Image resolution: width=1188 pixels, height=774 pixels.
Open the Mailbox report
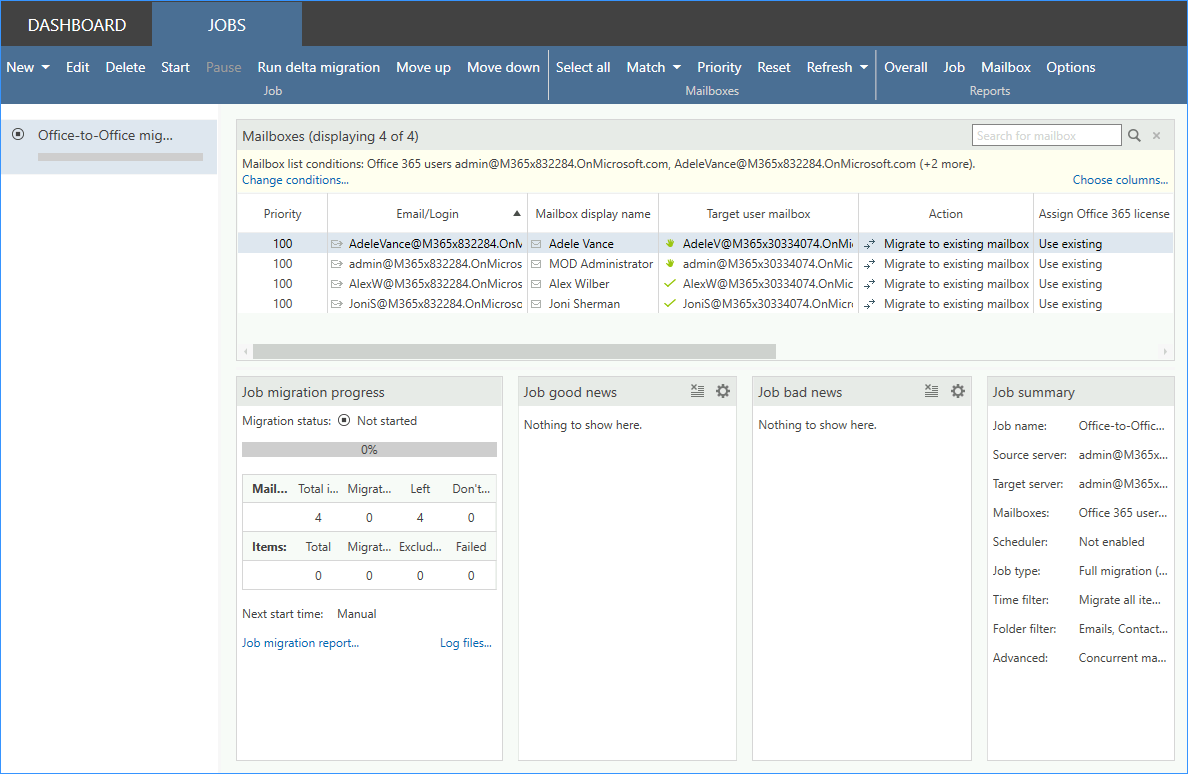[1005, 67]
